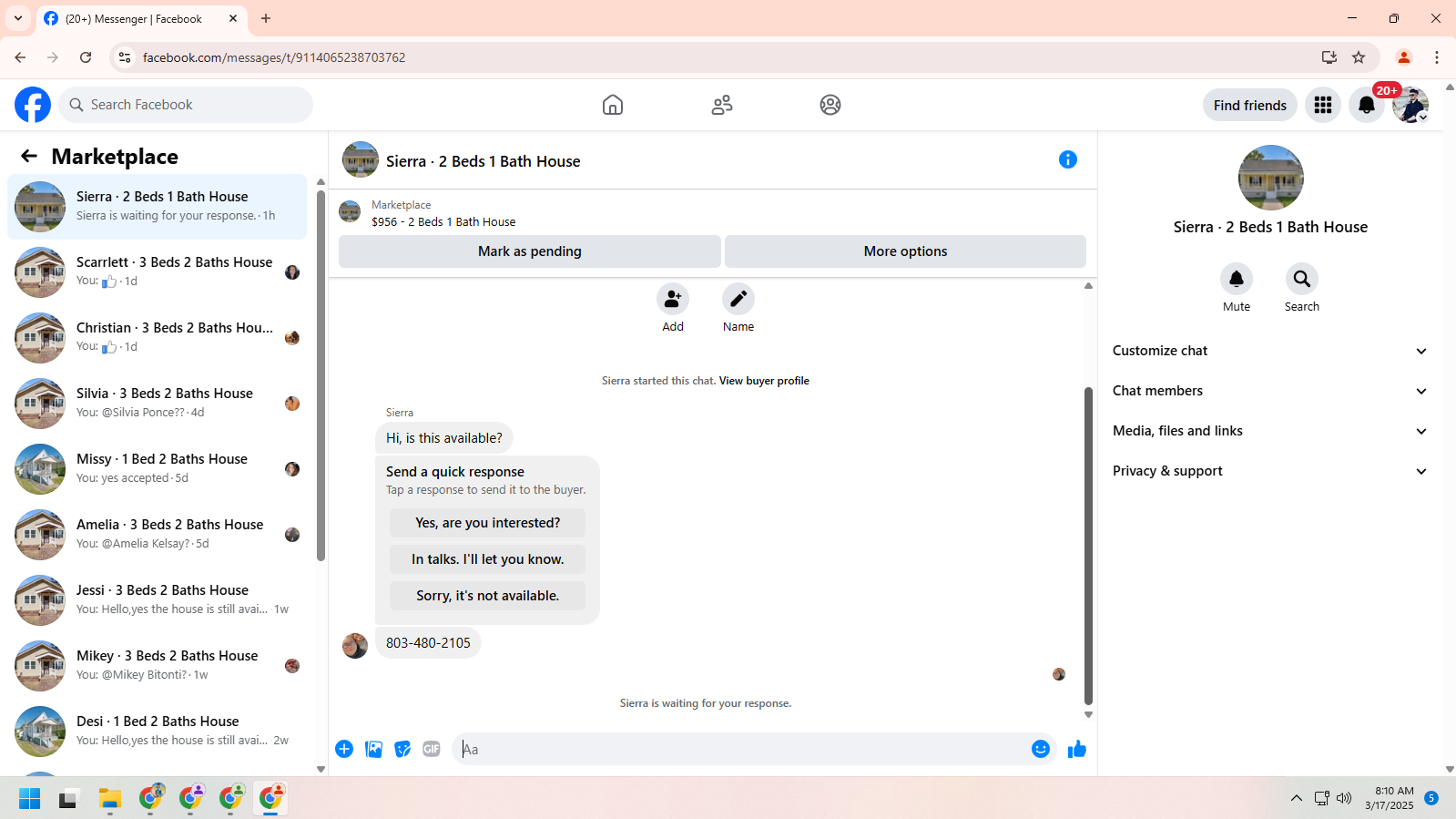The image size is (1456, 819).
Task: Attach a photo with the image icon
Action: [373, 749]
